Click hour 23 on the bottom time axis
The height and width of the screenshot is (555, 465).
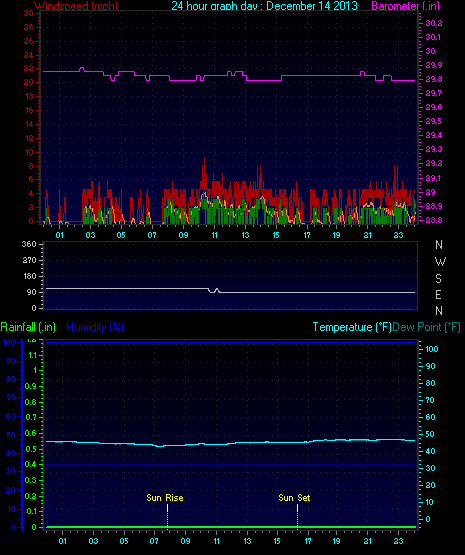pyautogui.click(x=398, y=541)
